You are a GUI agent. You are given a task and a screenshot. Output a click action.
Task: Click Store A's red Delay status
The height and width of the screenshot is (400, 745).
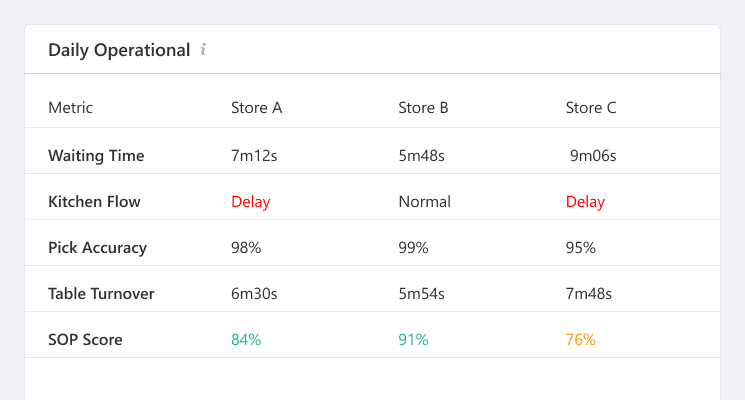click(x=250, y=202)
